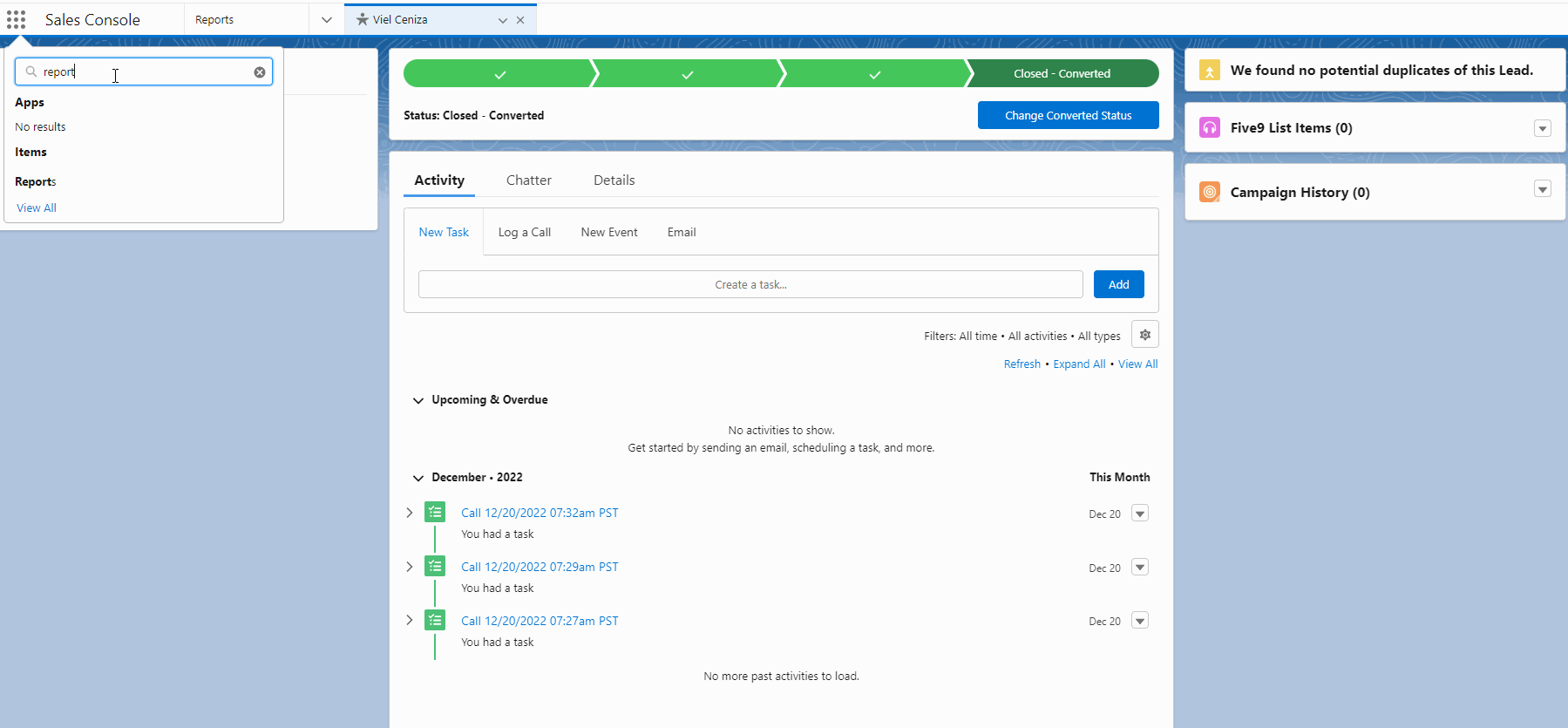Click the task icon for 07:32am call
The width and height of the screenshot is (1568, 728).
[x=435, y=513]
